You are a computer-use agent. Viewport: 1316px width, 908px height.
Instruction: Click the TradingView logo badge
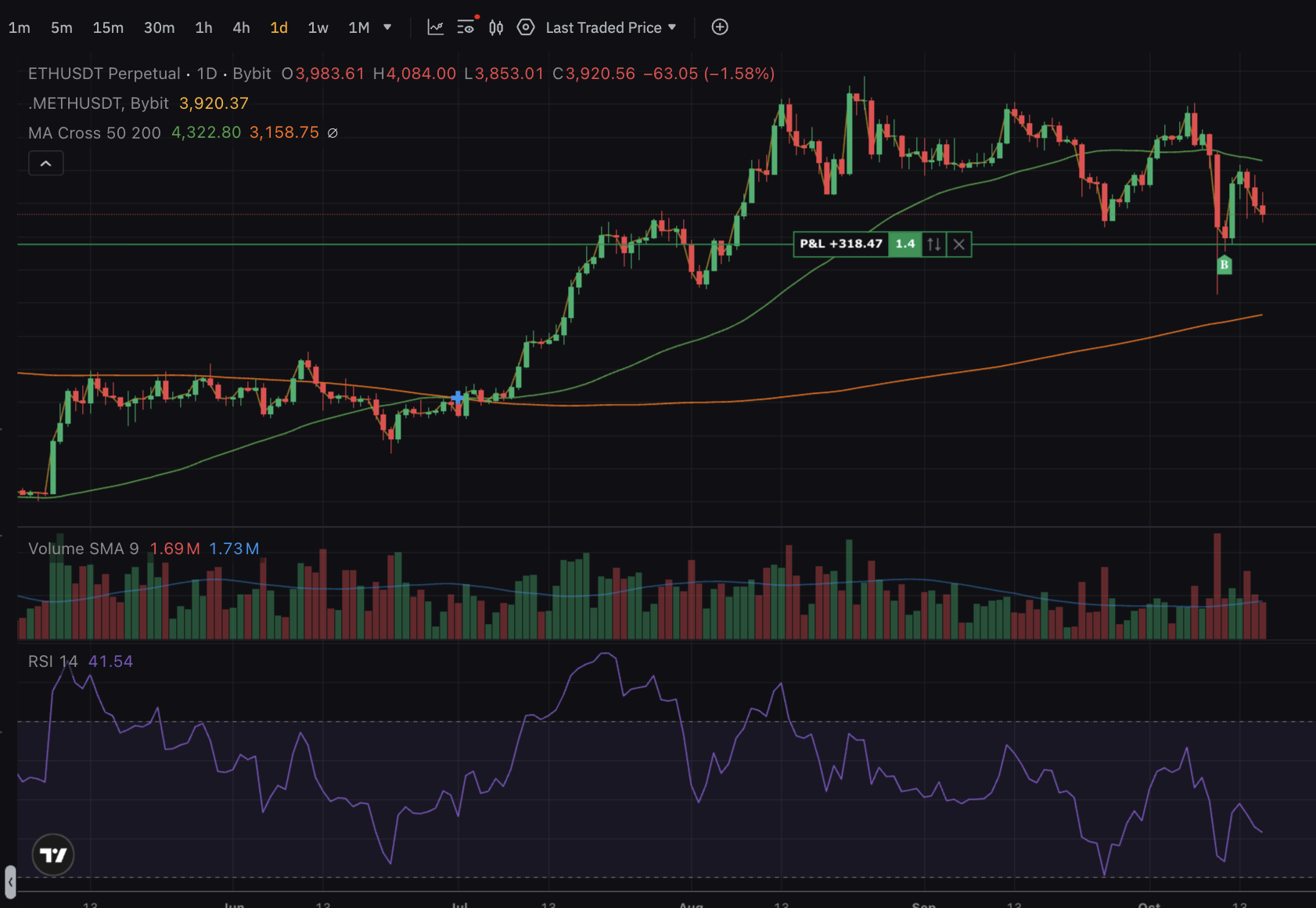click(x=53, y=855)
